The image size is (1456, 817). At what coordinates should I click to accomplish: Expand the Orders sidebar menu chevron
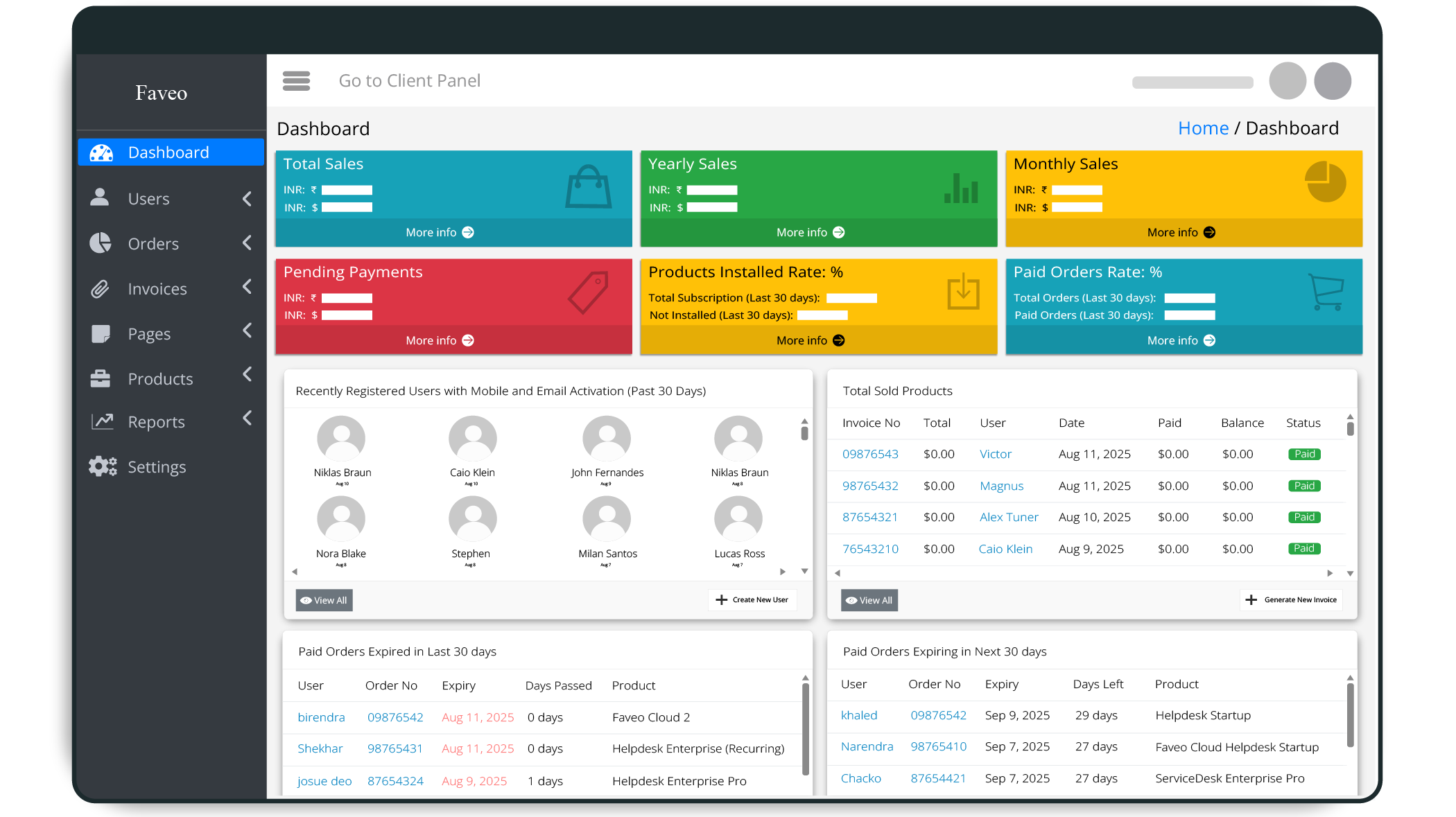point(247,243)
